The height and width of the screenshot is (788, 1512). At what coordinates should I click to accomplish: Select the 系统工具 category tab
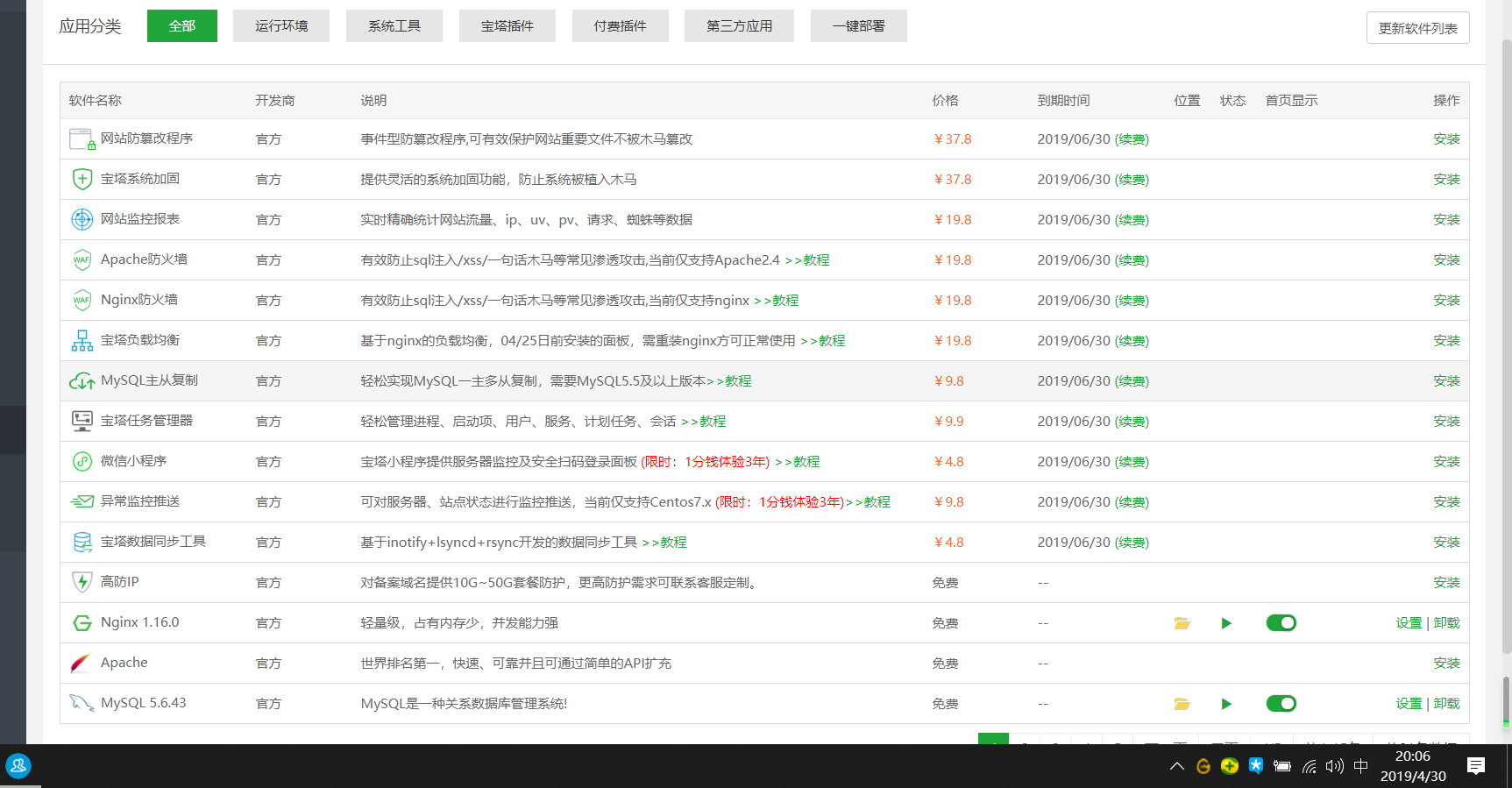[394, 25]
